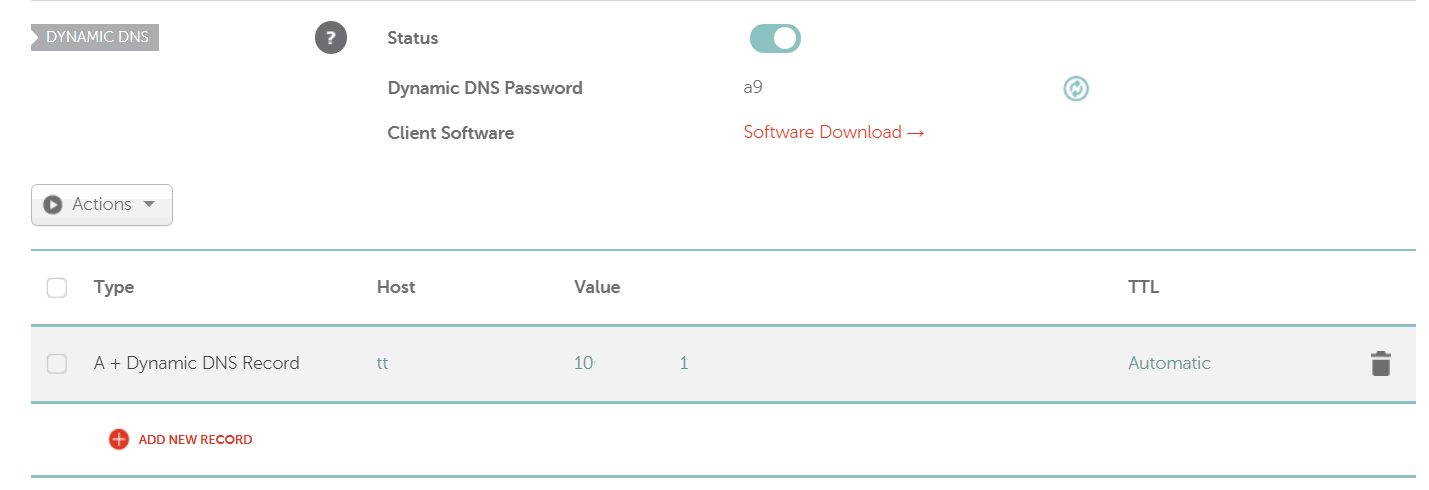Screen dimensions: 1429x490
Task: Click the Actions dropdown arrow
Action: [x=149, y=204]
